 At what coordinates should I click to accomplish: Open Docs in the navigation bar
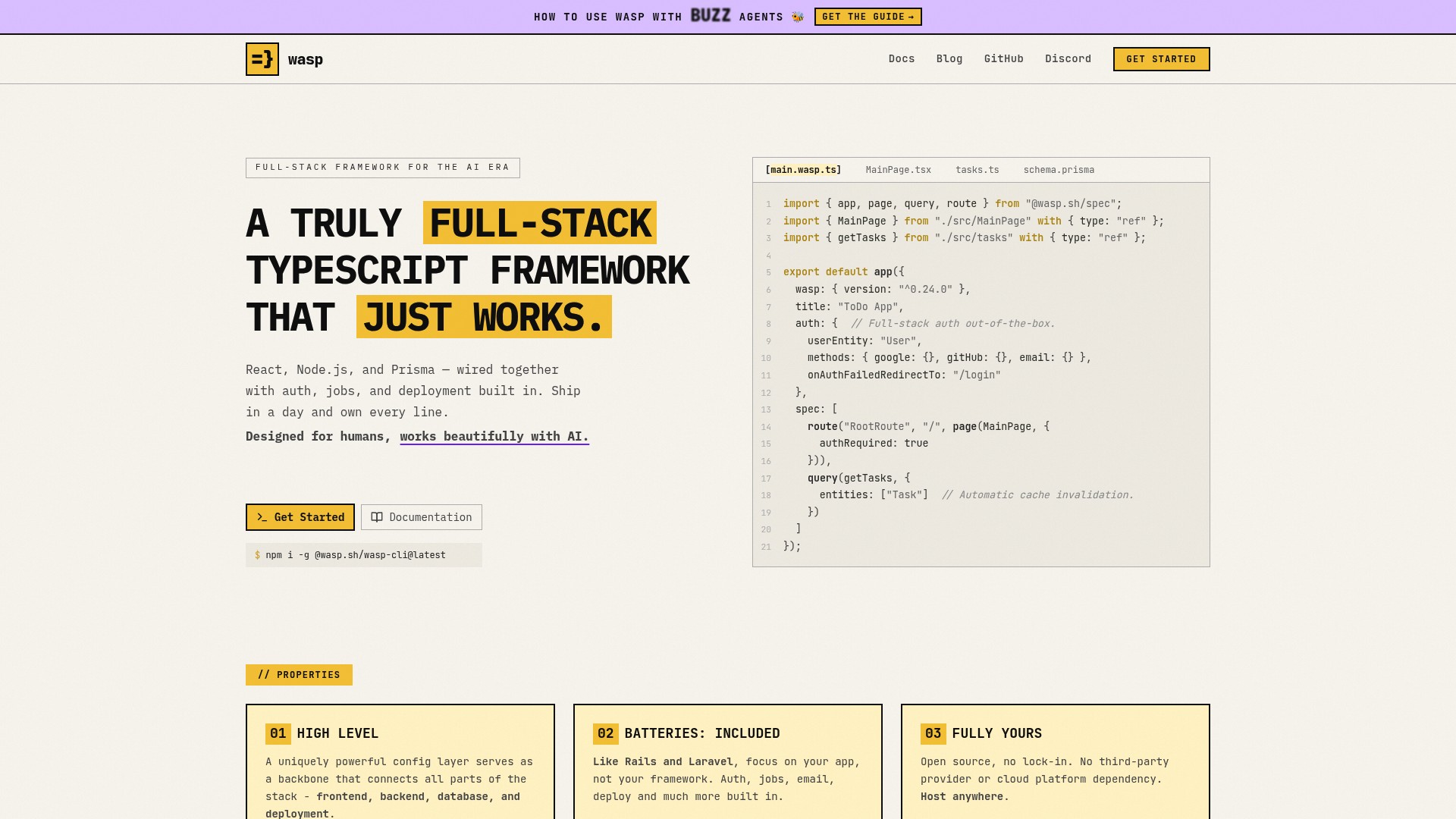click(902, 59)
